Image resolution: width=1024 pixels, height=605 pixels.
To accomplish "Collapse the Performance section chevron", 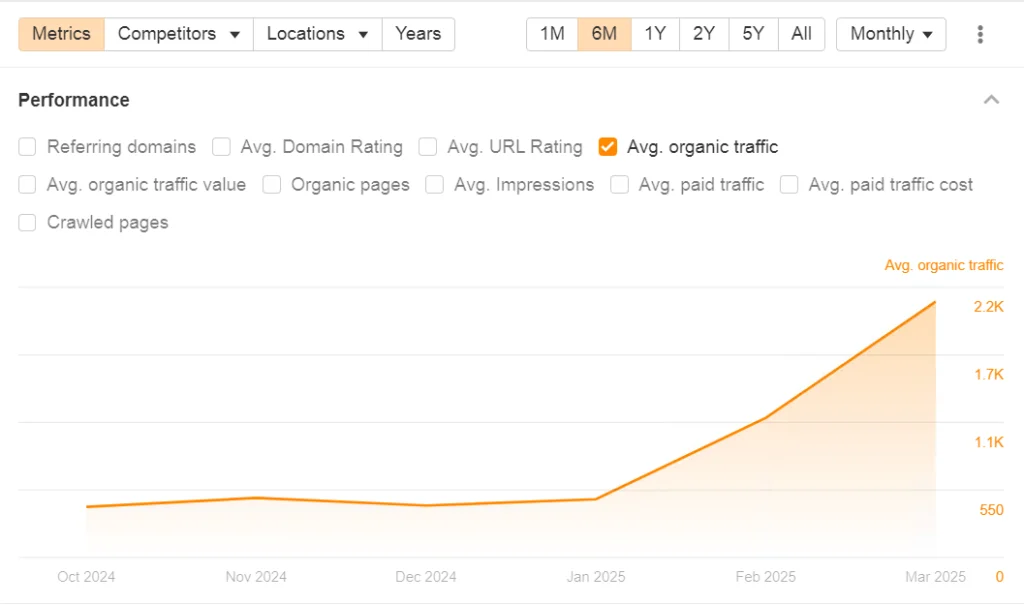I will click(x=991, y=100).
